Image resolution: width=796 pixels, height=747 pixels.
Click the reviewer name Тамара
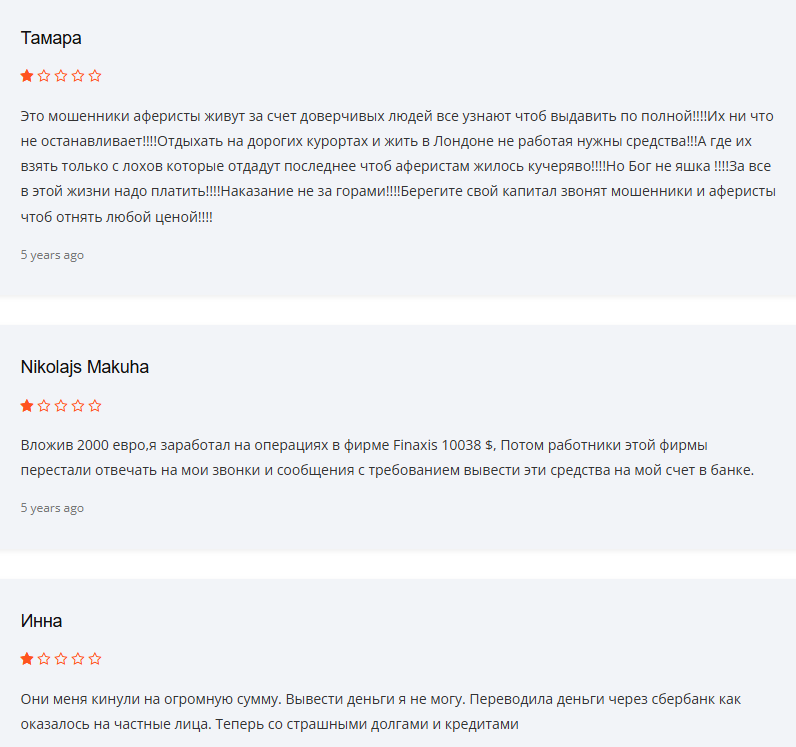51,38
